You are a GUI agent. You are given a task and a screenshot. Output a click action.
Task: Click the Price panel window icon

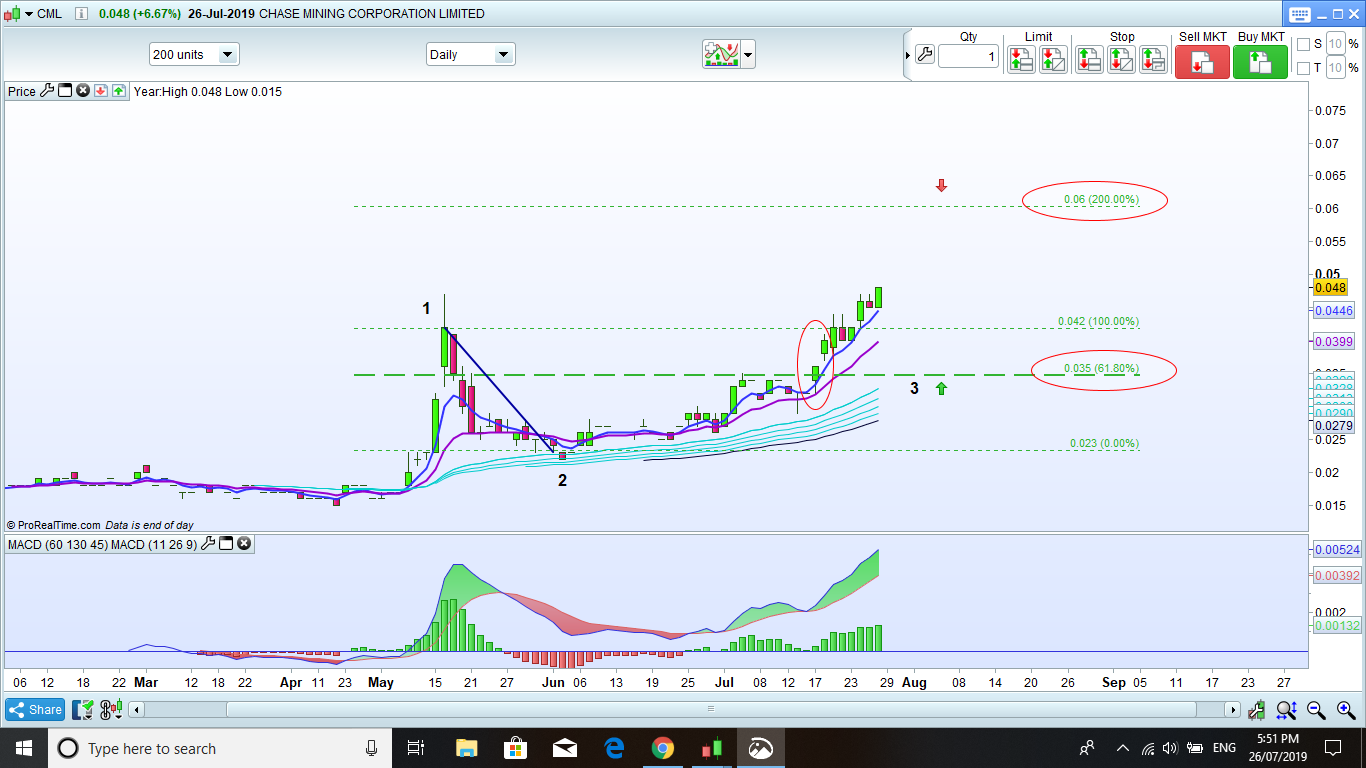click(x=65, y=91)
